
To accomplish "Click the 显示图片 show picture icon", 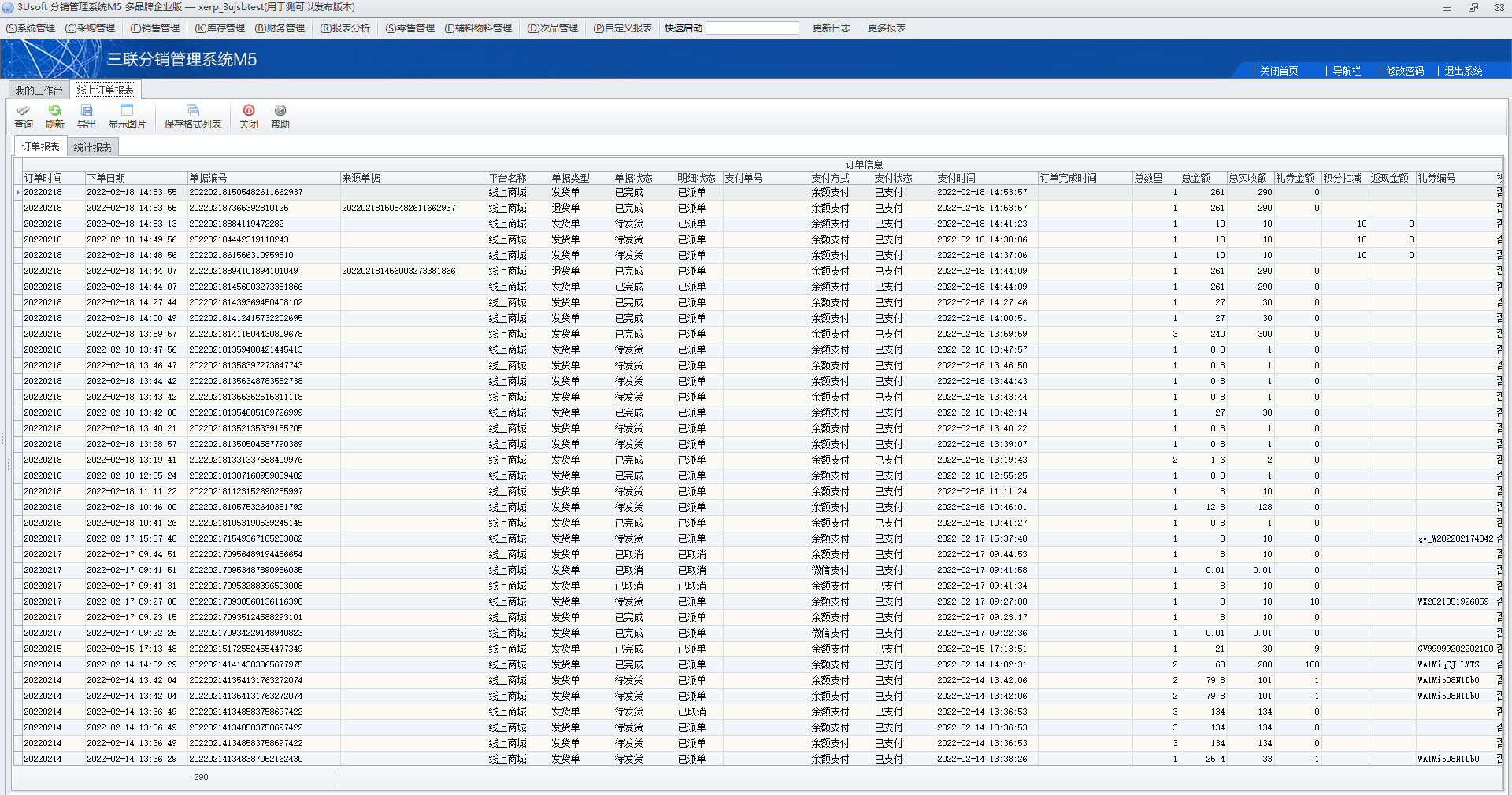I will (x=127, y=116).
